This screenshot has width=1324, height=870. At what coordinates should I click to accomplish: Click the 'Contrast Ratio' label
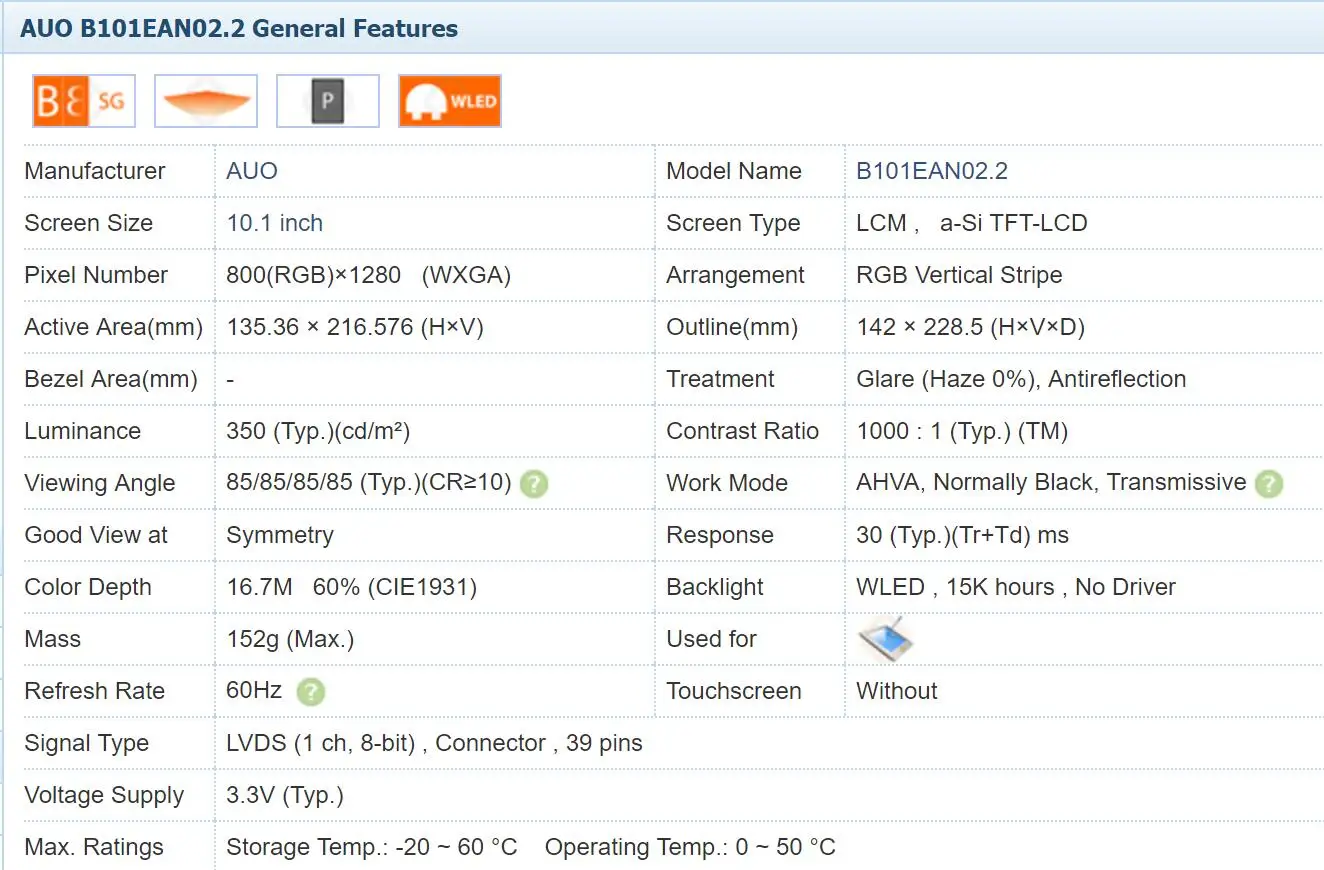point(742,431)
